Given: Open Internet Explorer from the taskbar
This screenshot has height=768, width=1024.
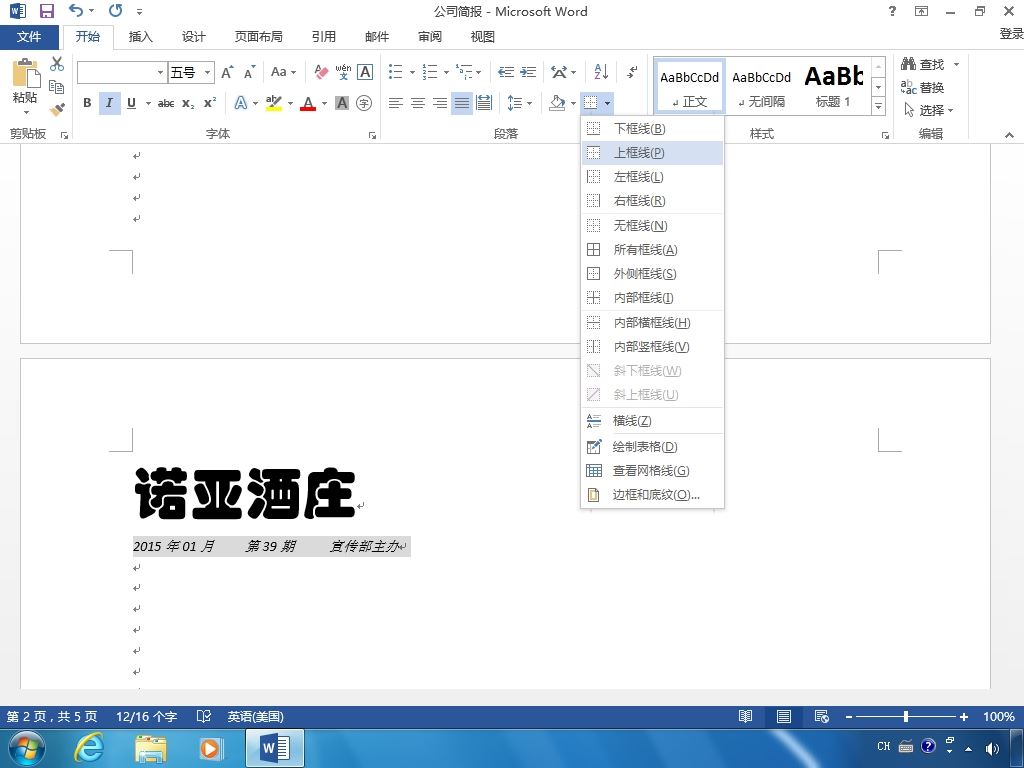Looking at the screenshot, I should 88,747.
